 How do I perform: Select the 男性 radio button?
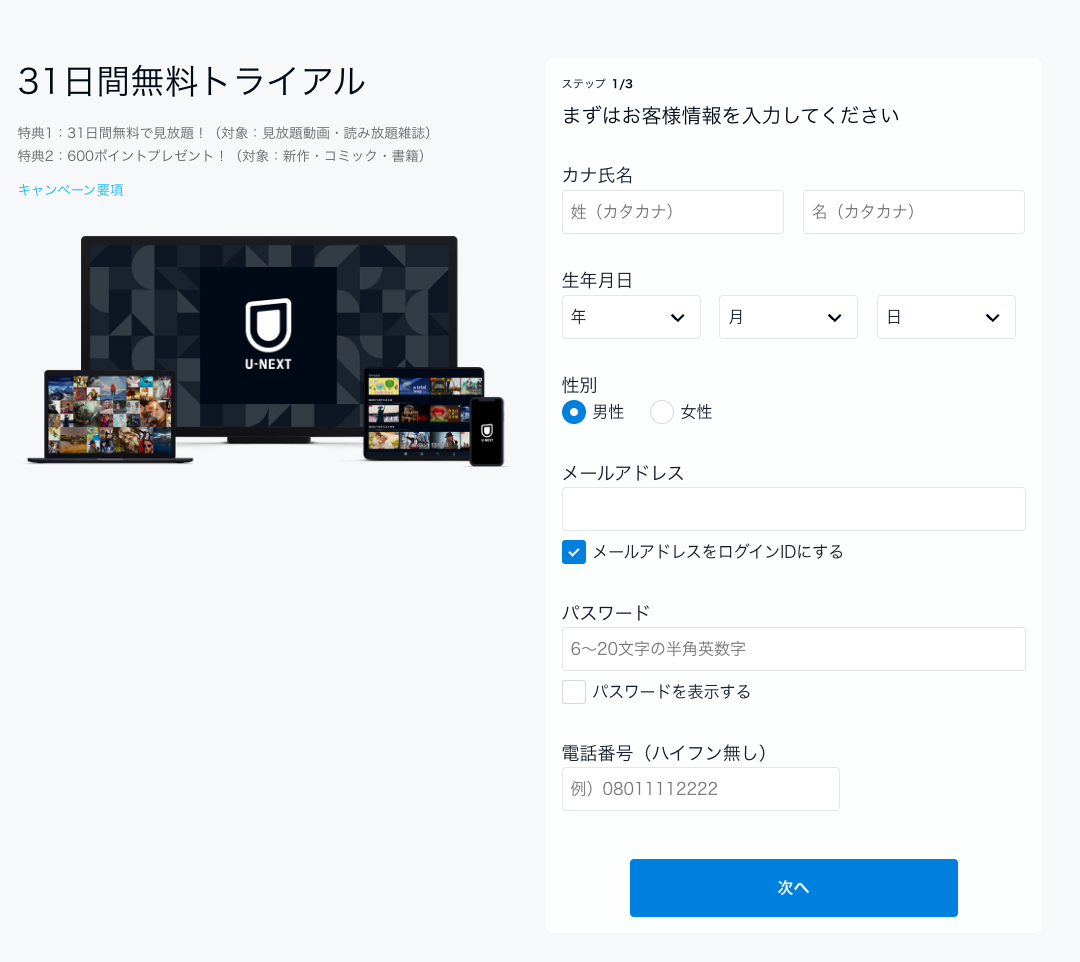(x=574, y=412)
